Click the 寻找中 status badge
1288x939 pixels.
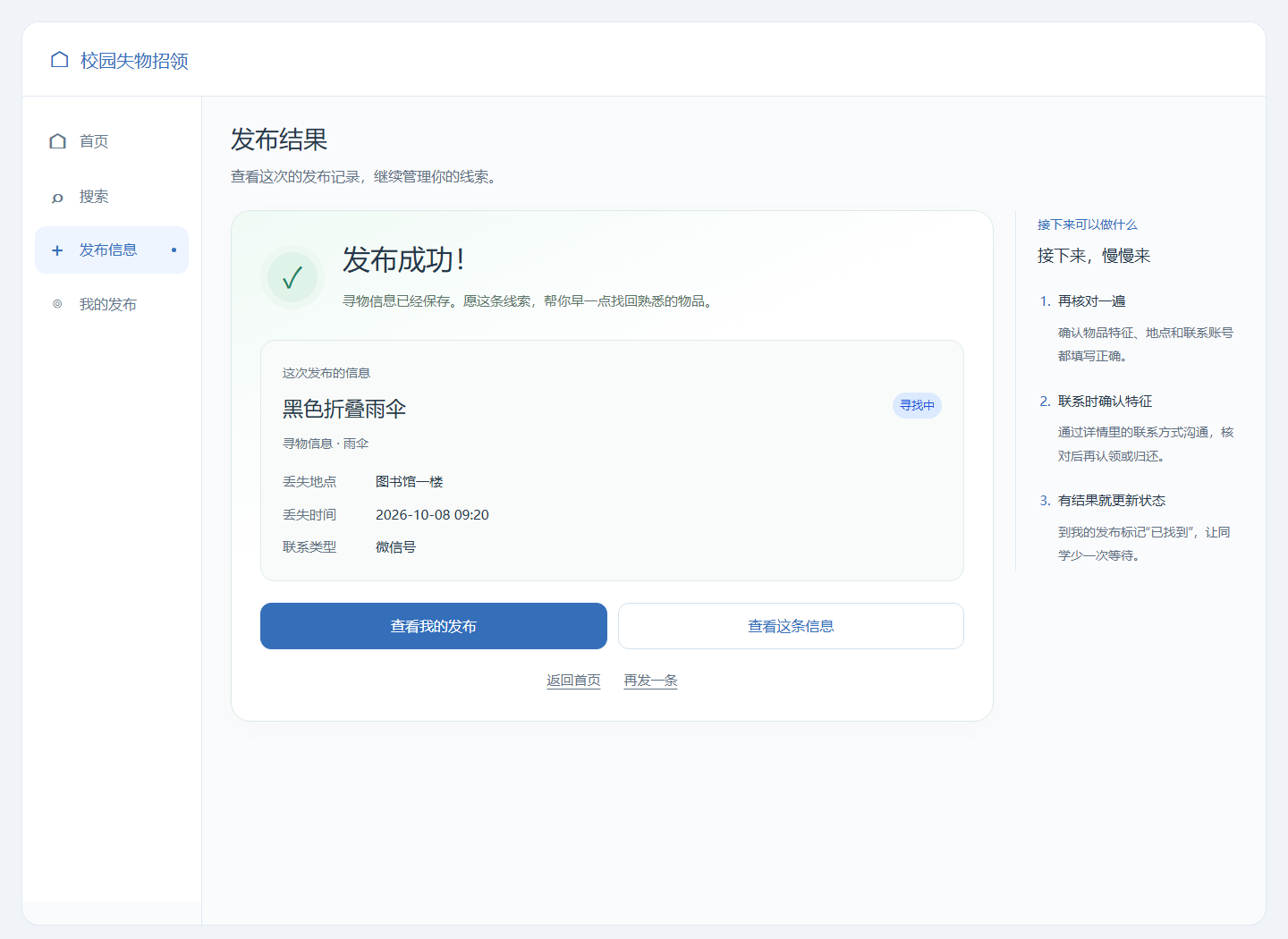[917, 405]
